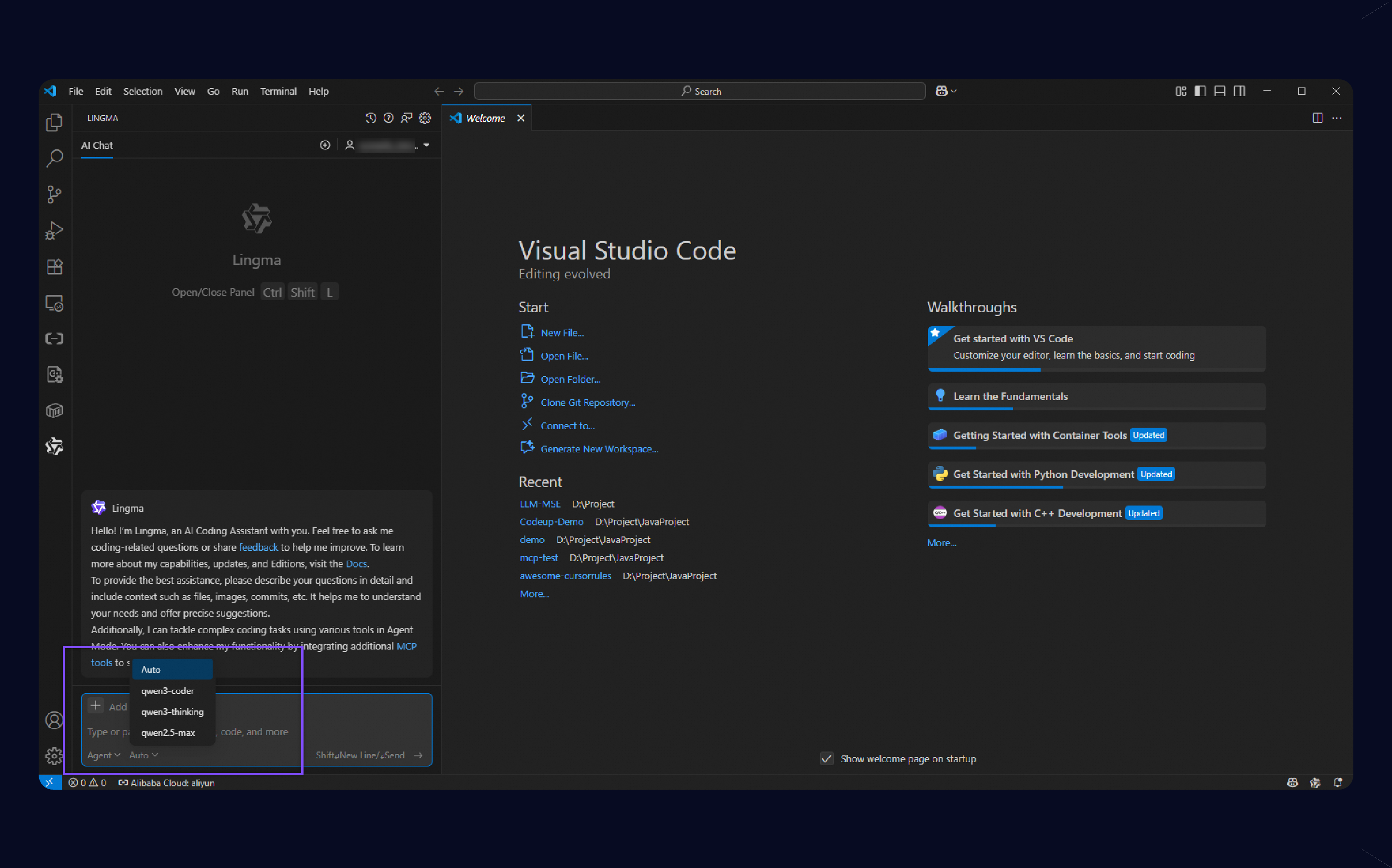The height and width of the screenshot is (868, 1392).
Task: Open the Explorer view in activity bar
Action: pyautogui.click(x=54, y=122)
